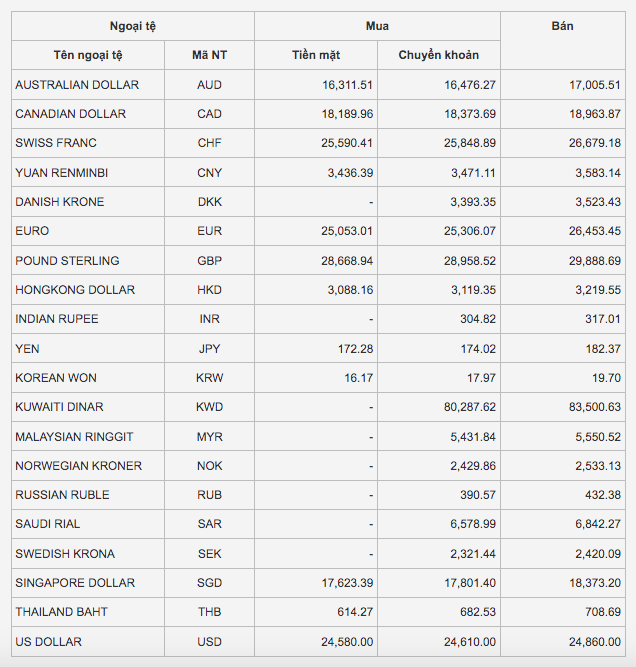Click the USD currency code cell

point(209,641)
